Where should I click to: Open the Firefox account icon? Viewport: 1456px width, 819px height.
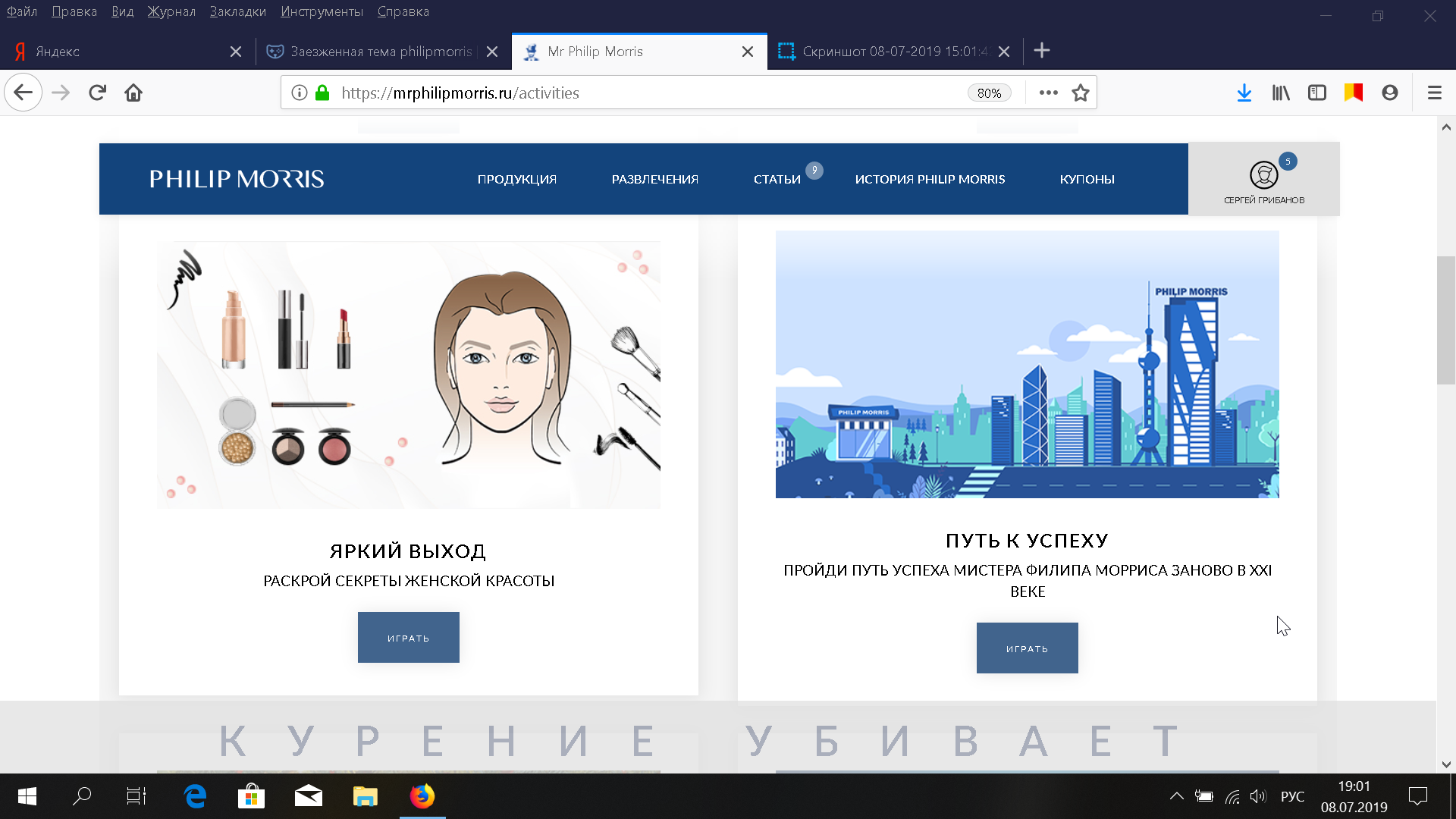click(1390, 93)
